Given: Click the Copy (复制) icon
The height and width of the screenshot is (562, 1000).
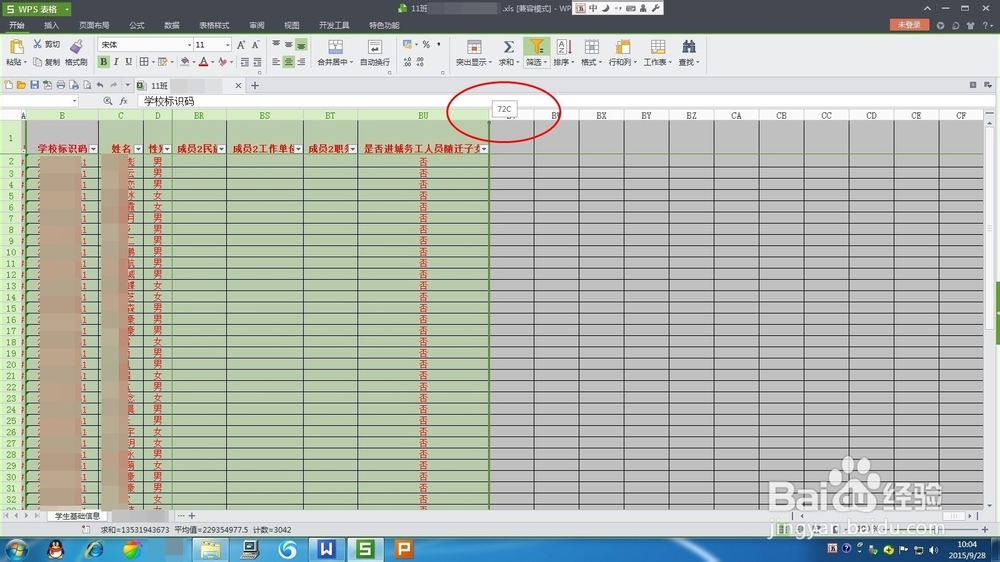Looking at the screenshot, I should pyautogui.click(x=37, y=62).
